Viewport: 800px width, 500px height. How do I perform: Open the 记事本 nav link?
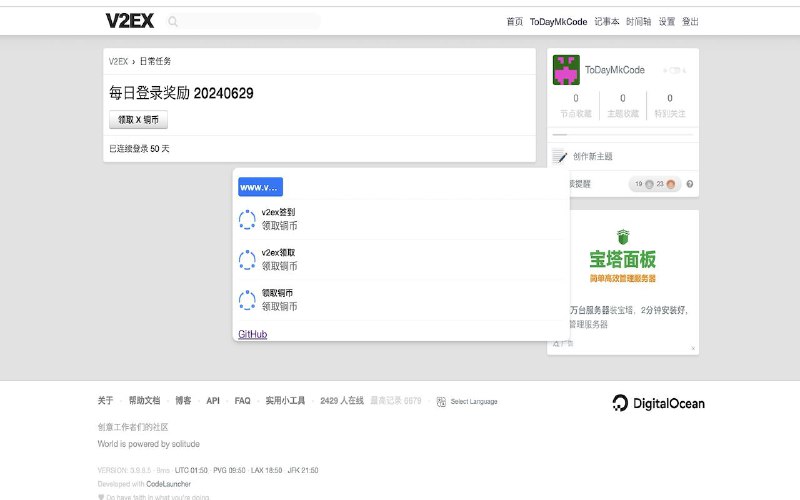tap(607, 21)
